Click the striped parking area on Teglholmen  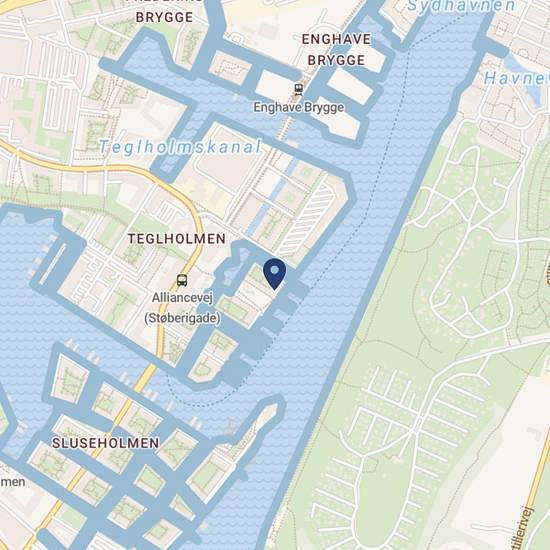pyautogui.click(x=307, y=220)
